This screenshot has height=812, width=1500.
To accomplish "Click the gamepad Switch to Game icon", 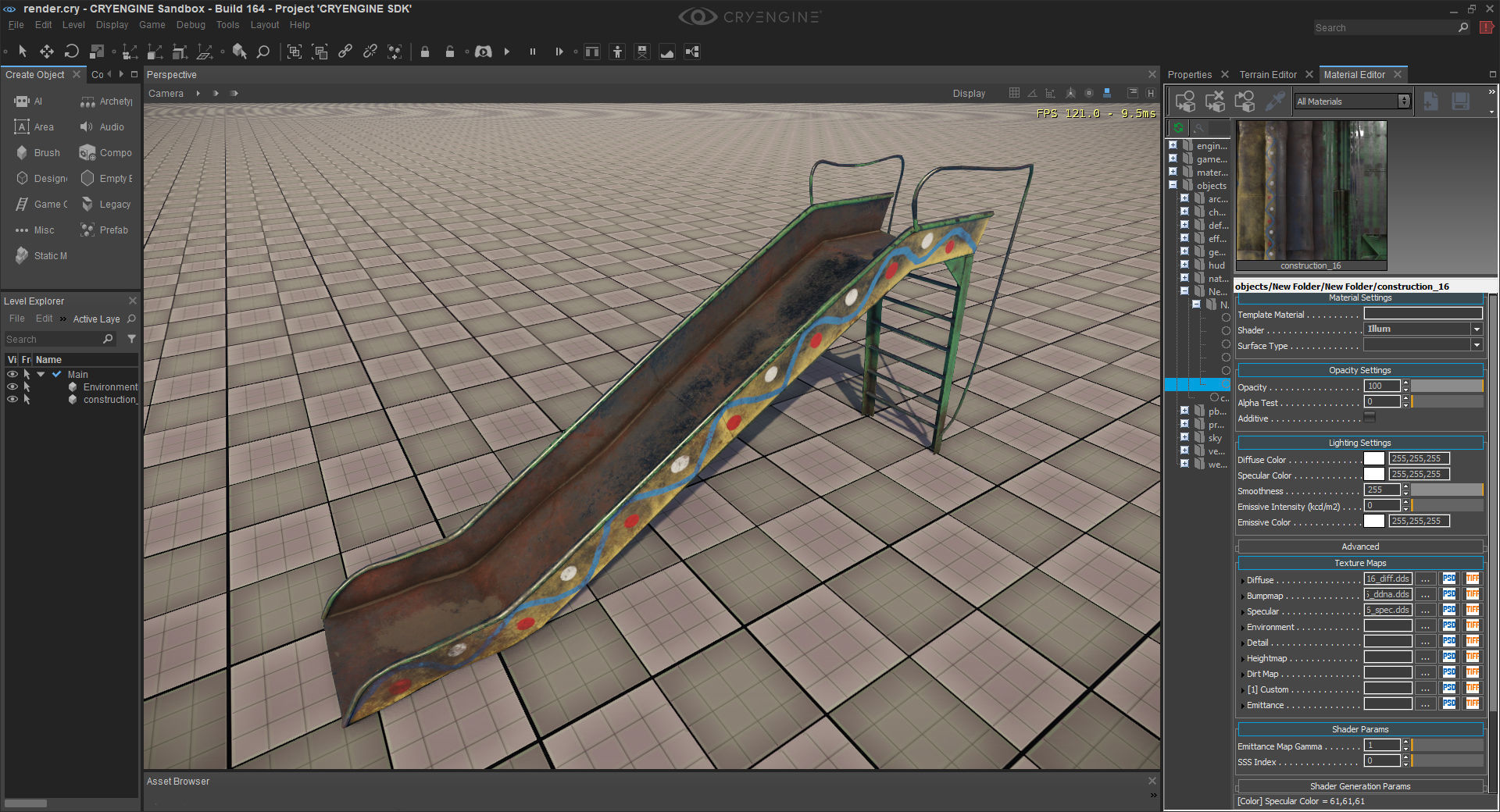I will tap(484, 52).
